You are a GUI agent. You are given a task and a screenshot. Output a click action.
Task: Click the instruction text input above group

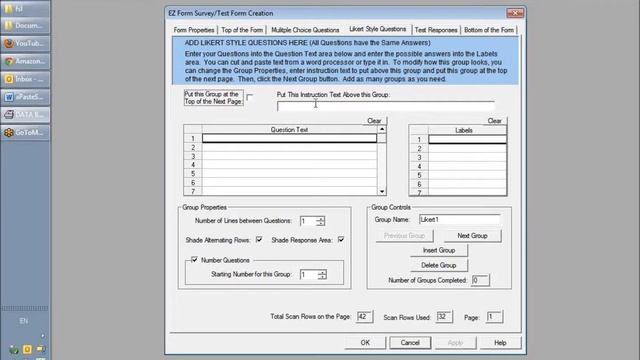pos(386,106)
